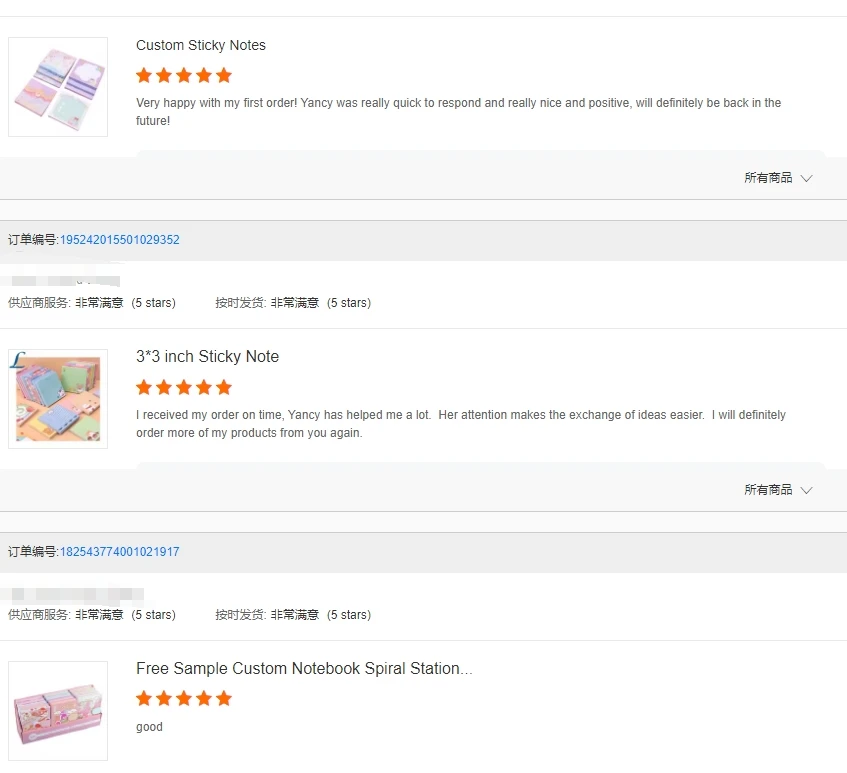Click chevron arrow beside first 所有商品
847x773 pixels.
pos(807,179)
